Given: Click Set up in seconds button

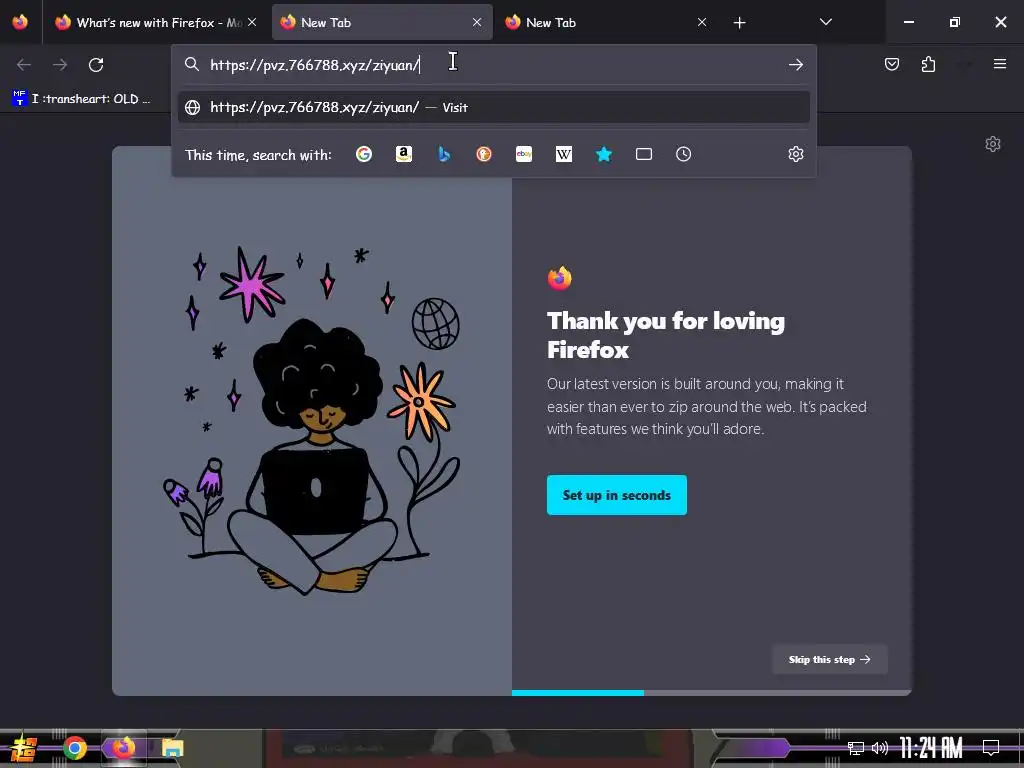Looking at the screenshot, I should click(616, 495).
